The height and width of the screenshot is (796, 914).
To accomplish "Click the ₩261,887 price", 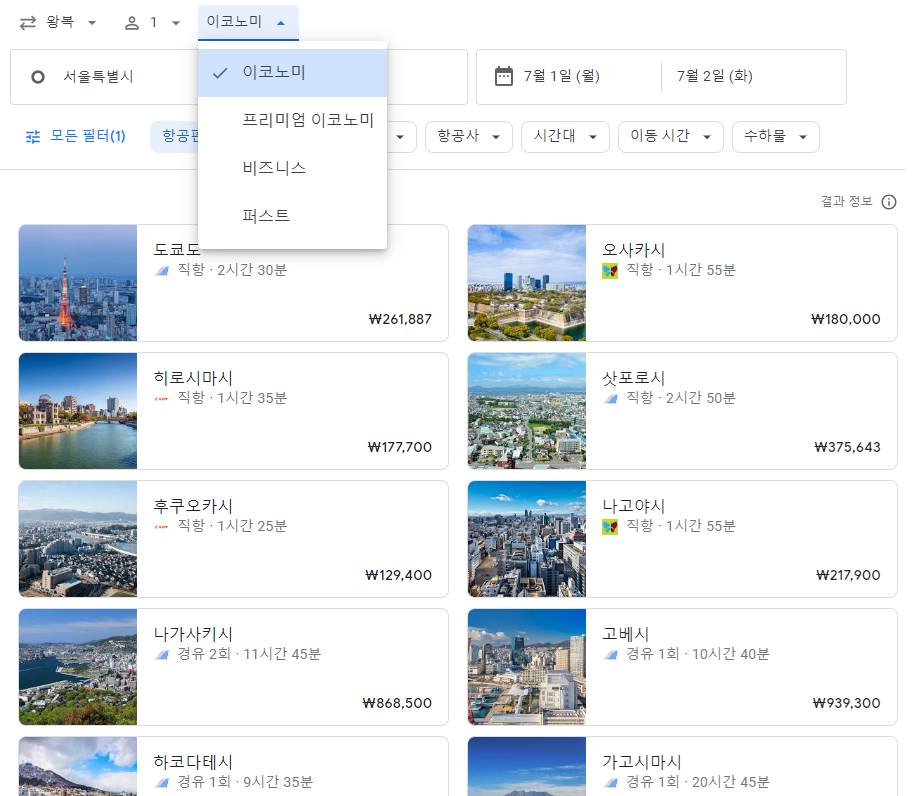I will coord(400,319).
